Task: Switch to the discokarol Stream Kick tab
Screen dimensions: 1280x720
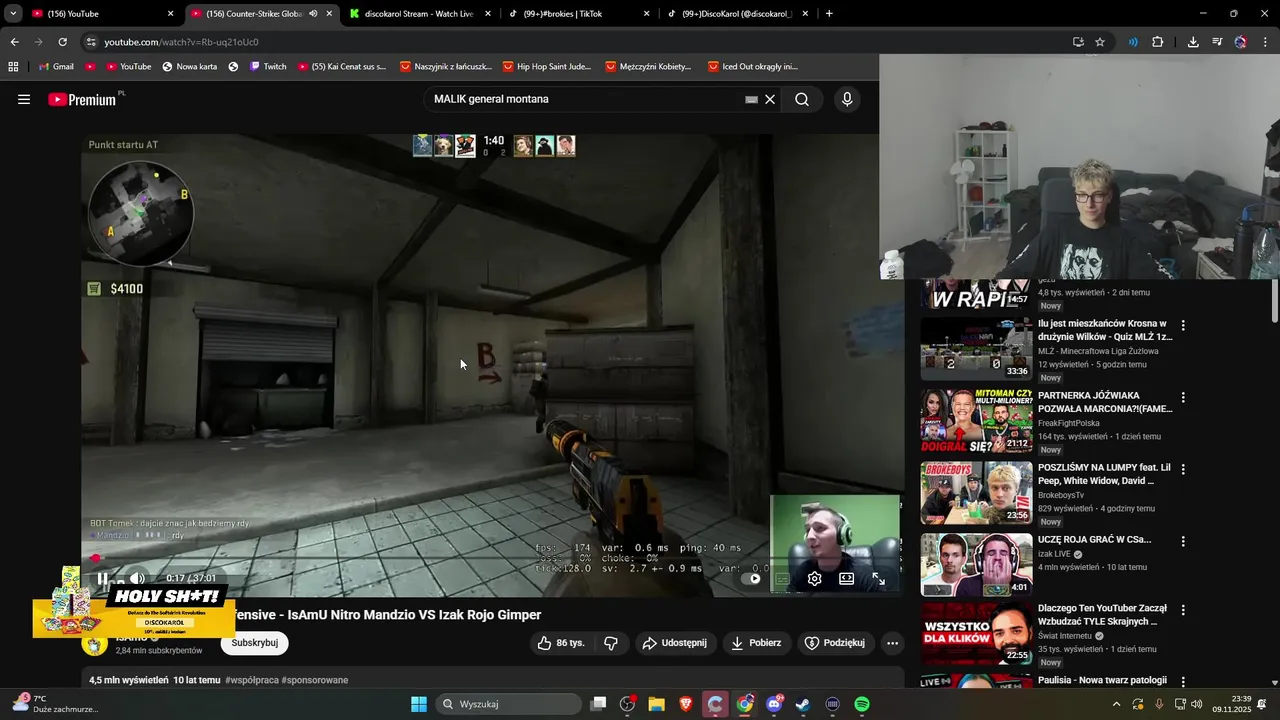Action: pos(420,14)
